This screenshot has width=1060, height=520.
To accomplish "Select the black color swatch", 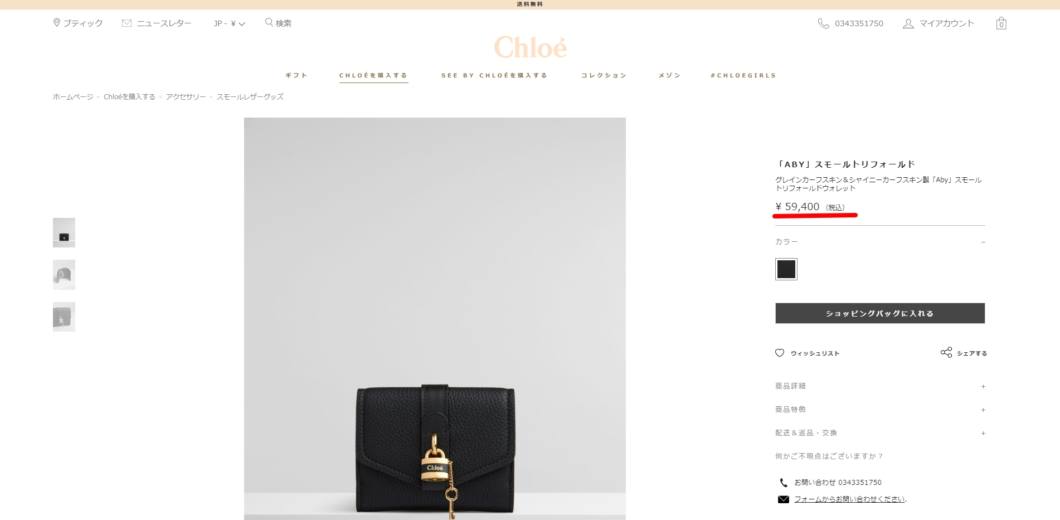I will (x=786, y=269).
